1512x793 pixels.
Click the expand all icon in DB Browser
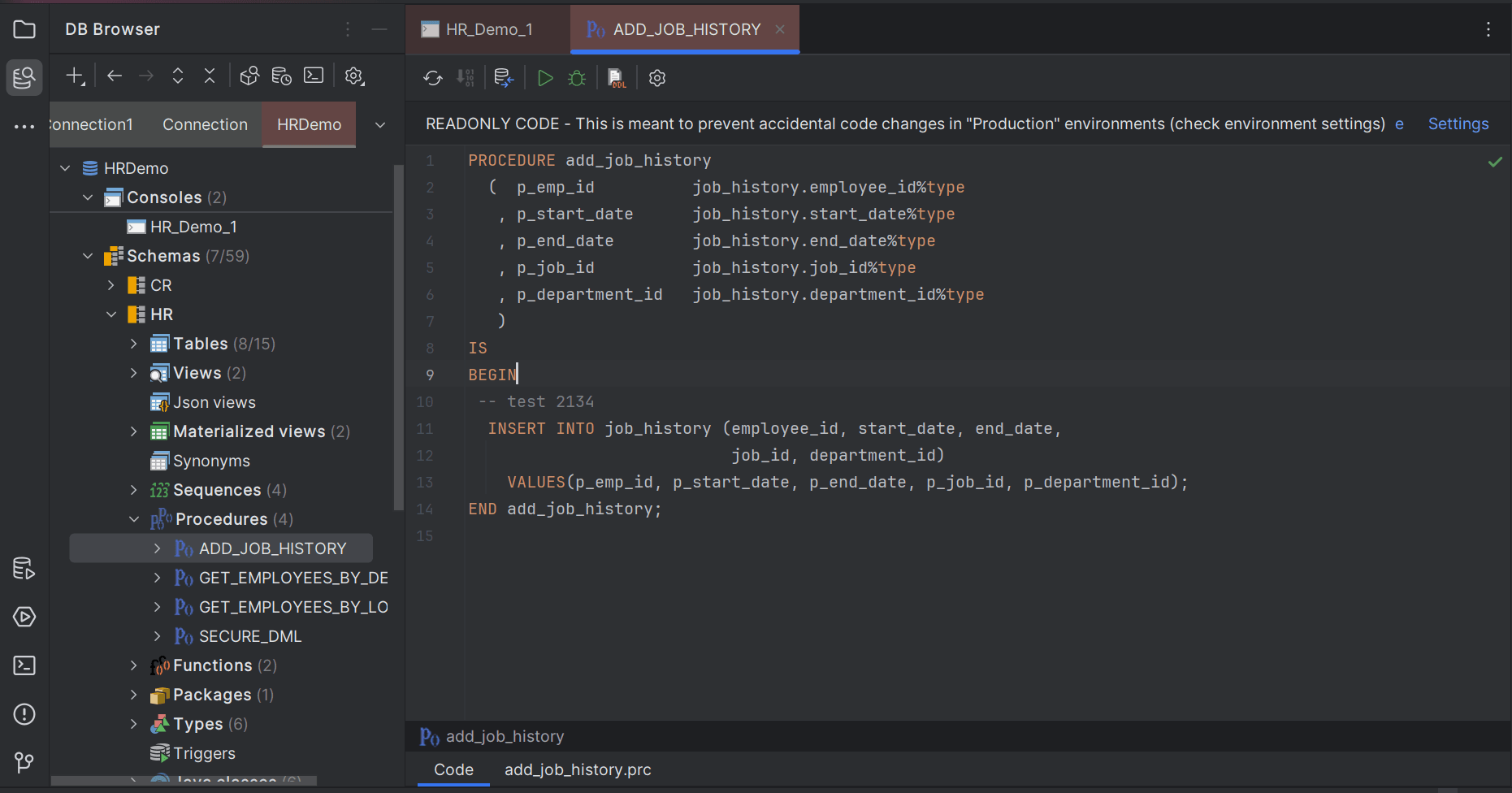coord(178,76)
